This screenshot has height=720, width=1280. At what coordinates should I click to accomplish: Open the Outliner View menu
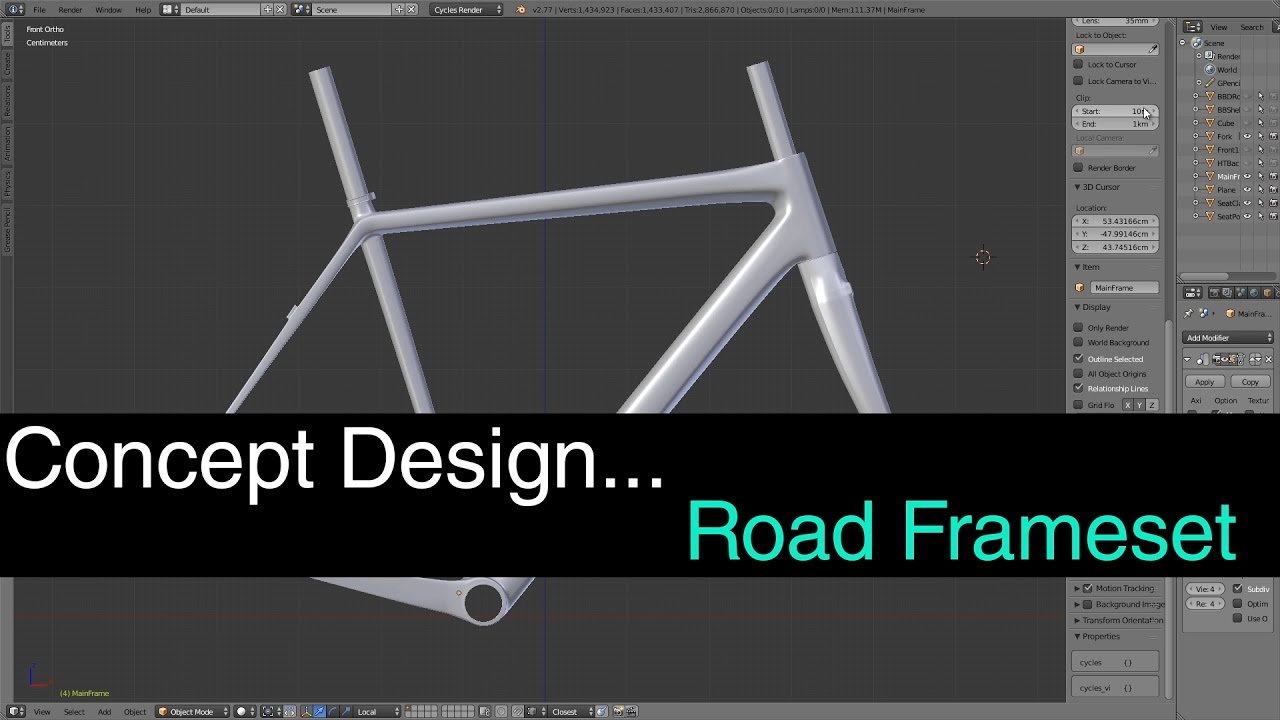coord(1219,27)
